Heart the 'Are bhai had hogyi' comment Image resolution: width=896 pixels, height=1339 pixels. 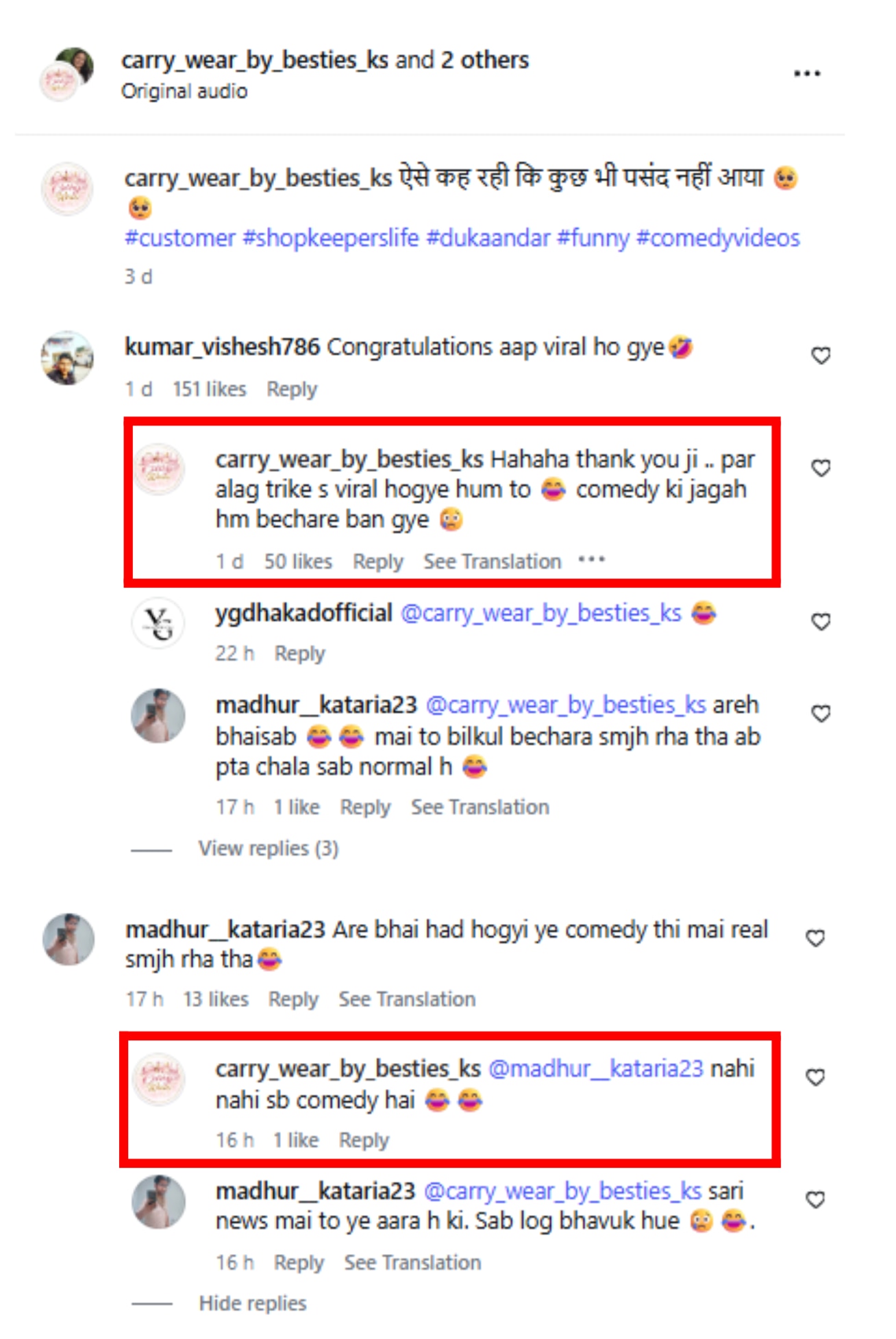(x=815, y=938)
